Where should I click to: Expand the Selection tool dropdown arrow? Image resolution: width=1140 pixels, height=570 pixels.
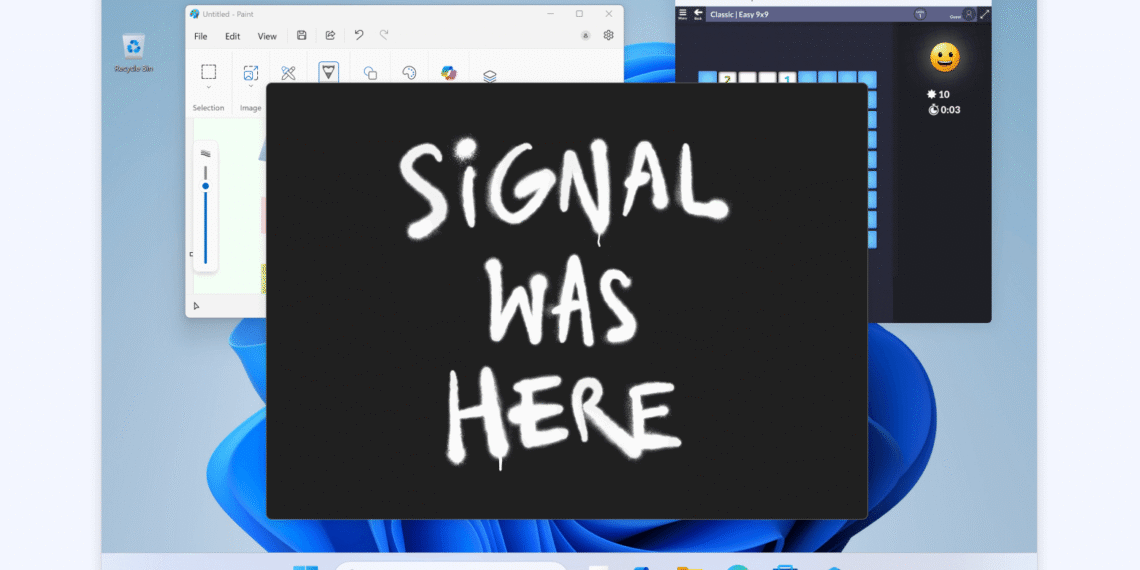click(208, 87)
